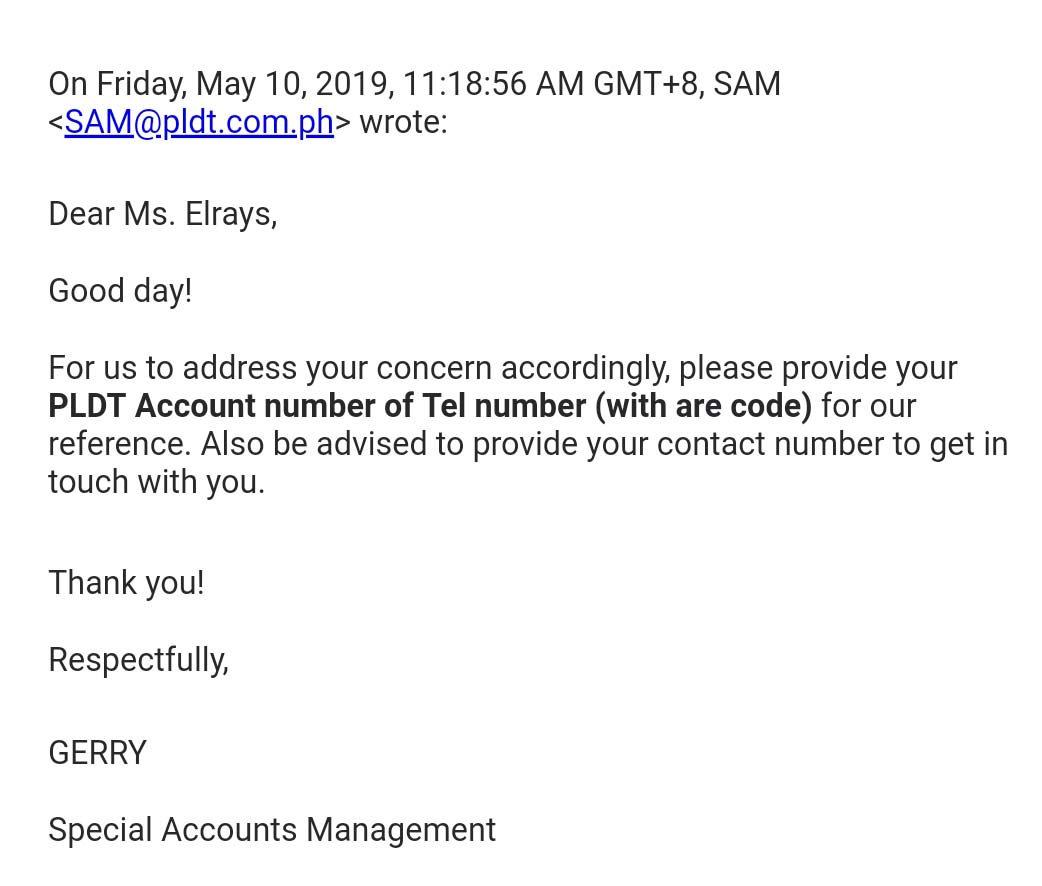Open the SAM@pldt.com.ph email link
Image resolution: width=1042 pixels, height=886 pixels.
point(198,122)
